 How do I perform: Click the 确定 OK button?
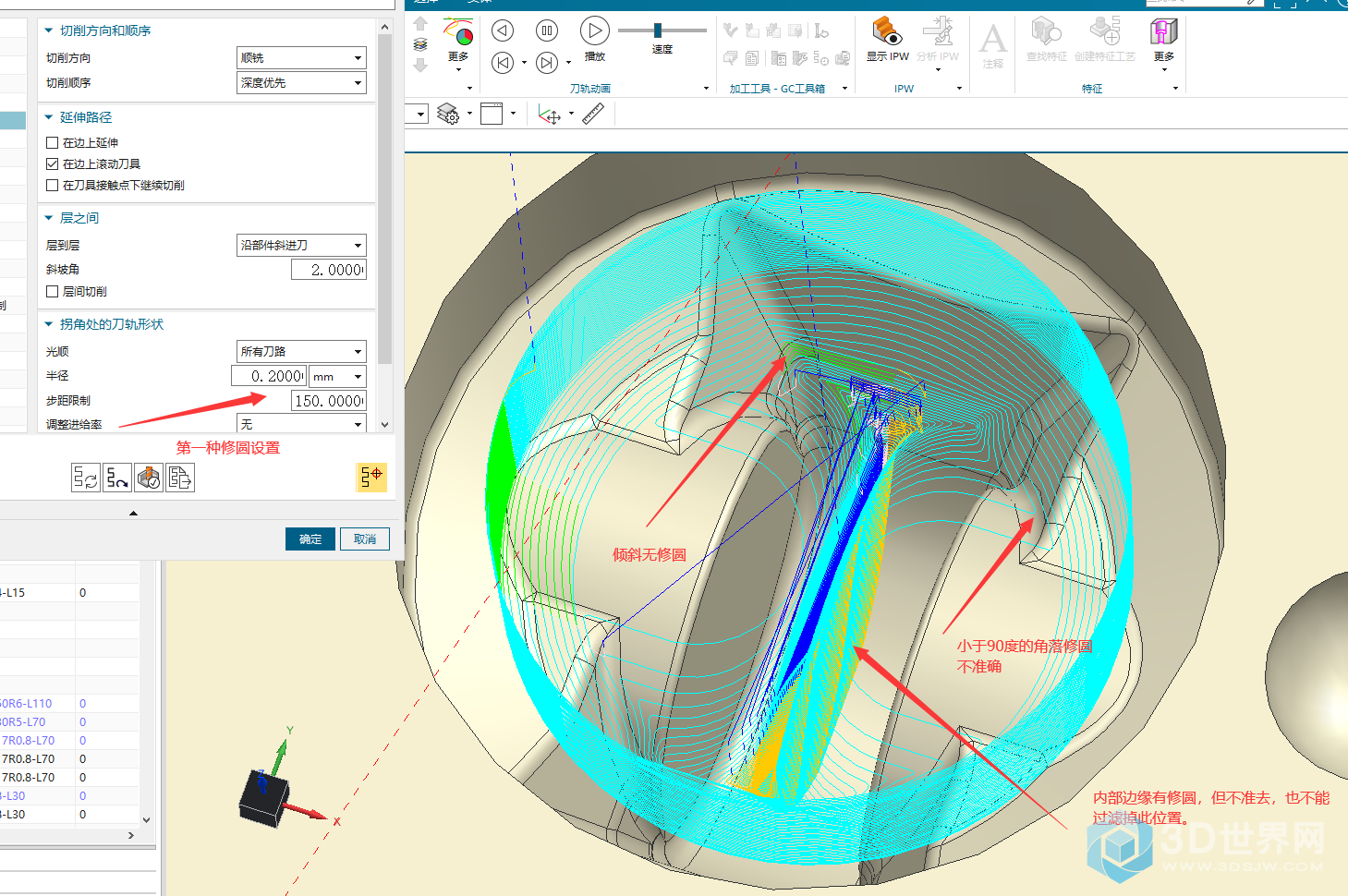coord(310,539)
